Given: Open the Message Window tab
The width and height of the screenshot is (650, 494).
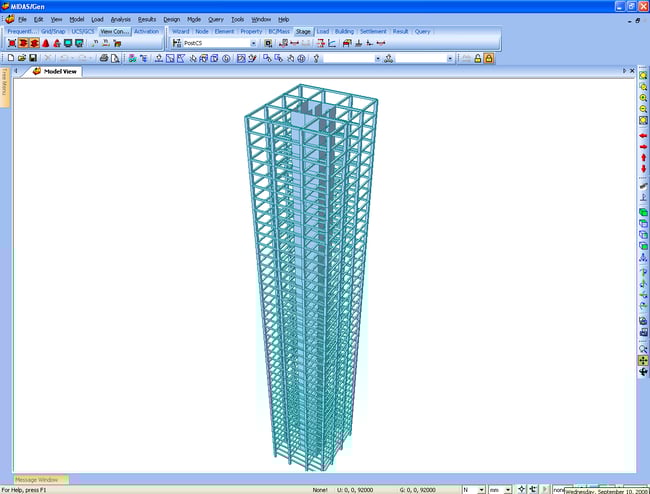Looking at the screenshot, I should [40, 480].
